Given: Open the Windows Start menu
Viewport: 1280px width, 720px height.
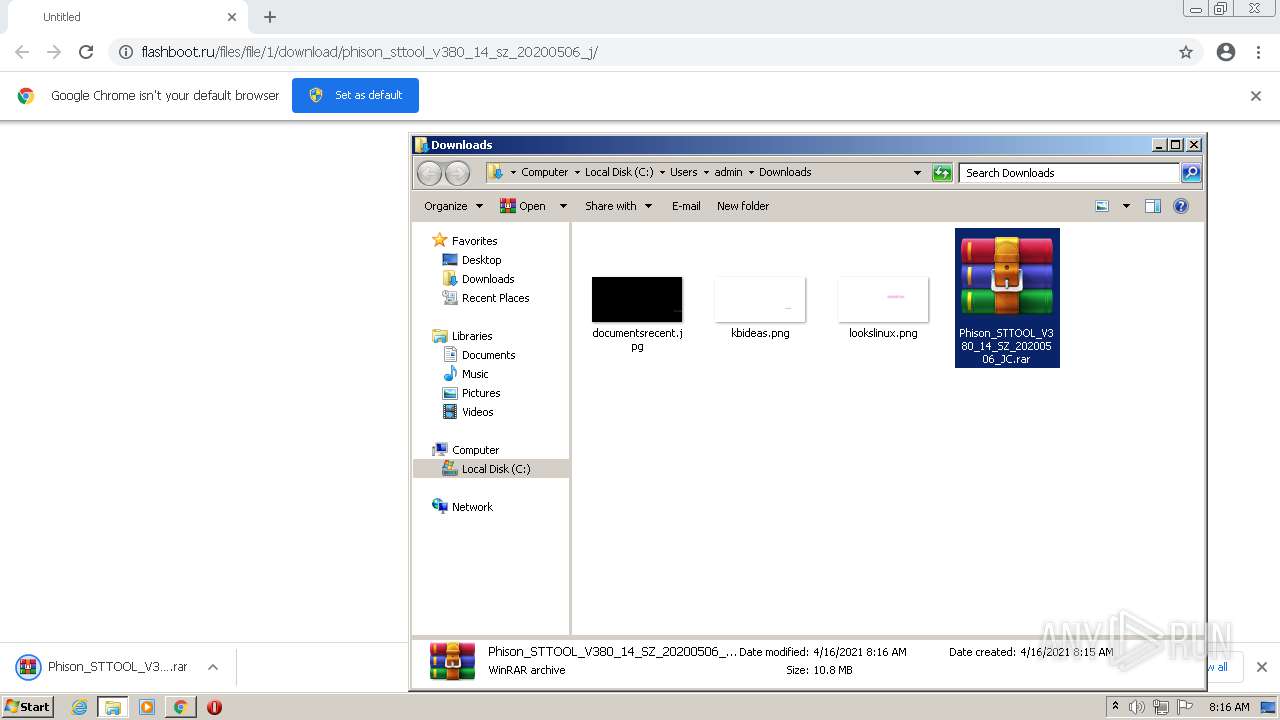Looking at the screenshot, I should (28, 706).
